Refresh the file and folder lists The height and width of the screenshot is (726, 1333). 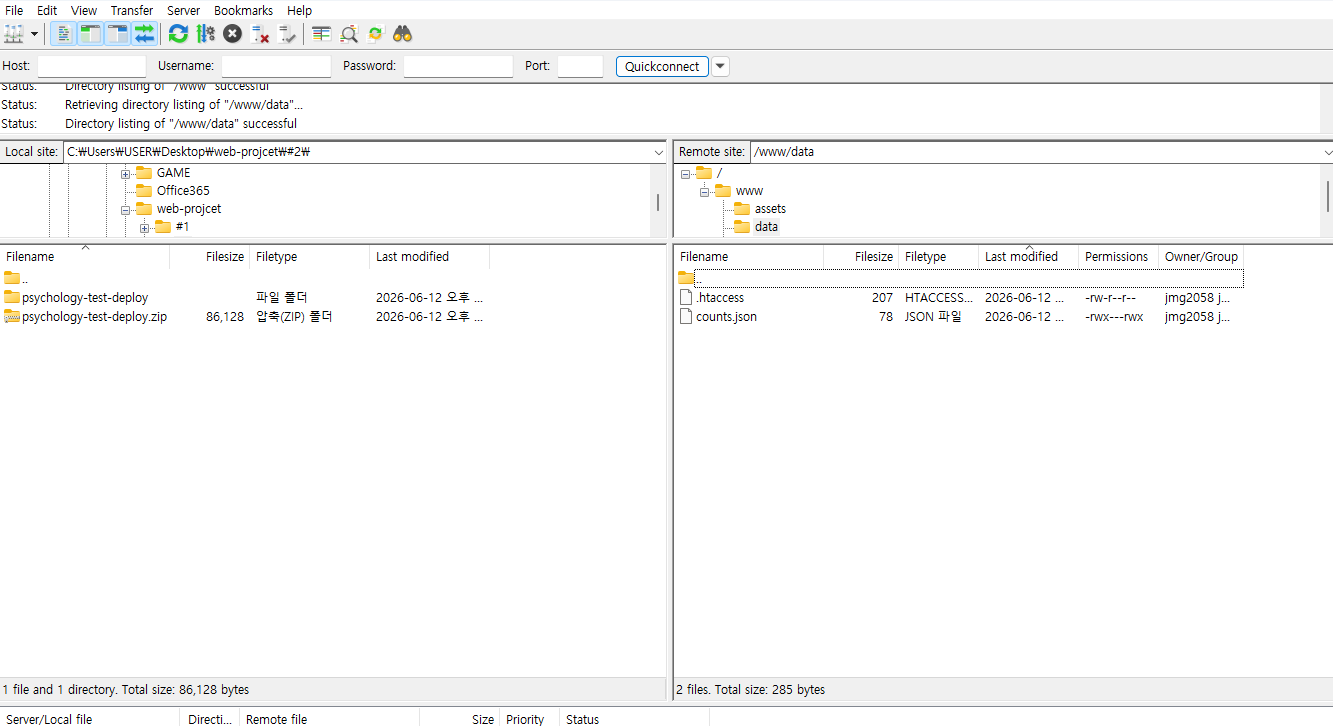(178, 34)
